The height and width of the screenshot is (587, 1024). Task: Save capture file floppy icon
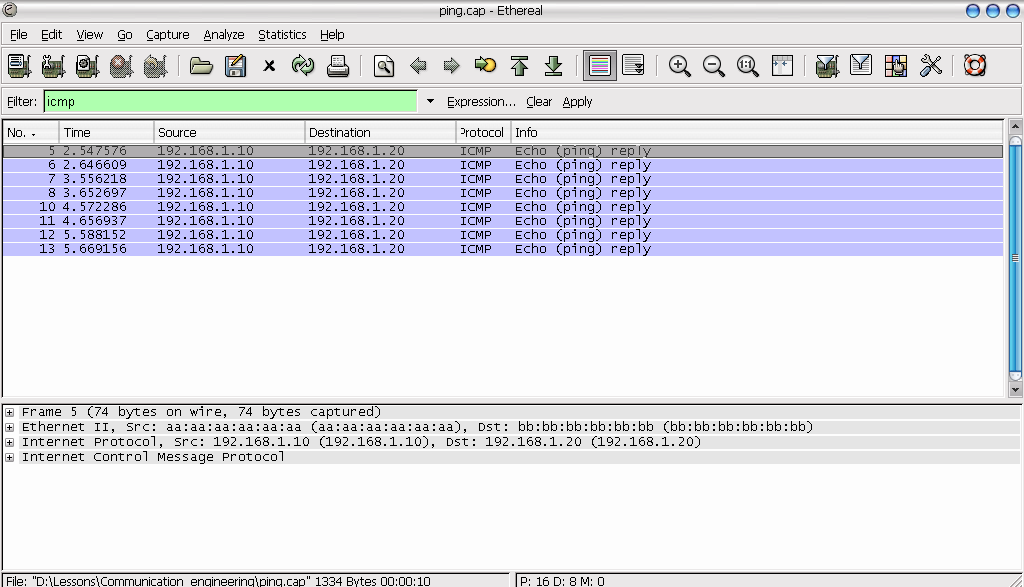click(235, 65)
